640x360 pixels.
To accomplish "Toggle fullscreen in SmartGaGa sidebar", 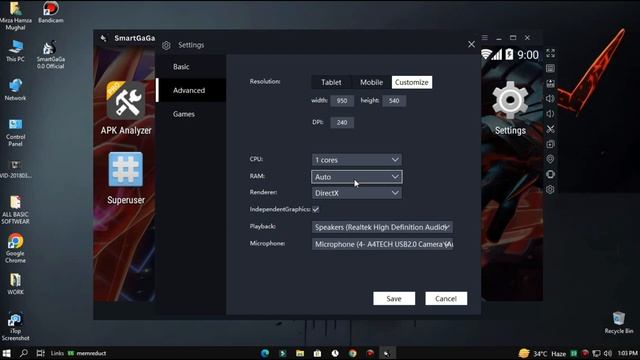I will [x=550, y=53].
